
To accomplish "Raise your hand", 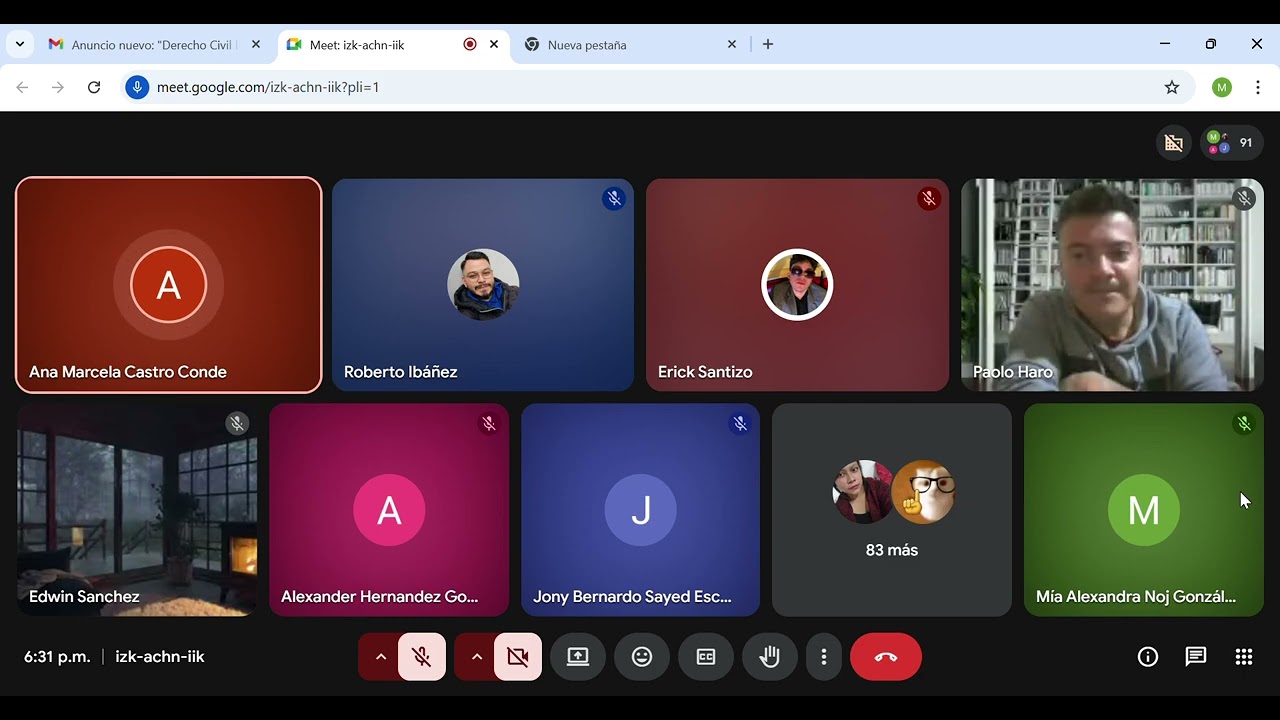I will [x=770, y=657].
